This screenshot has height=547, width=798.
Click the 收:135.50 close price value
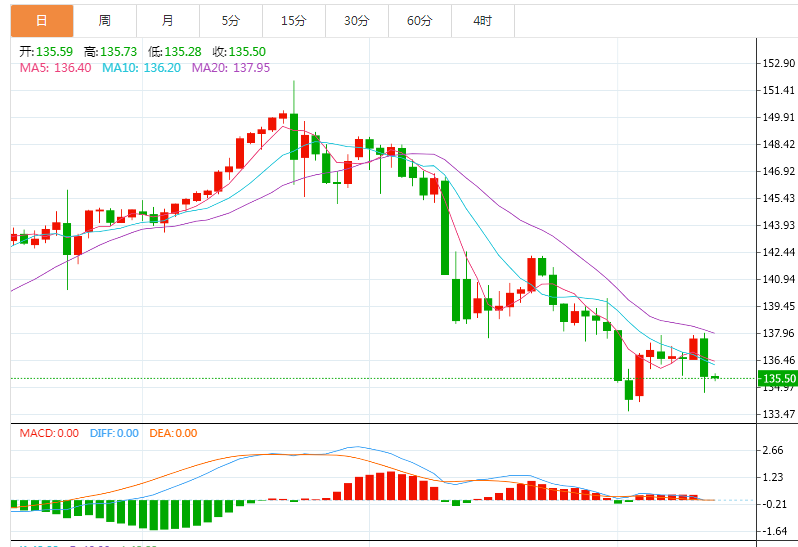pos(239,51)
